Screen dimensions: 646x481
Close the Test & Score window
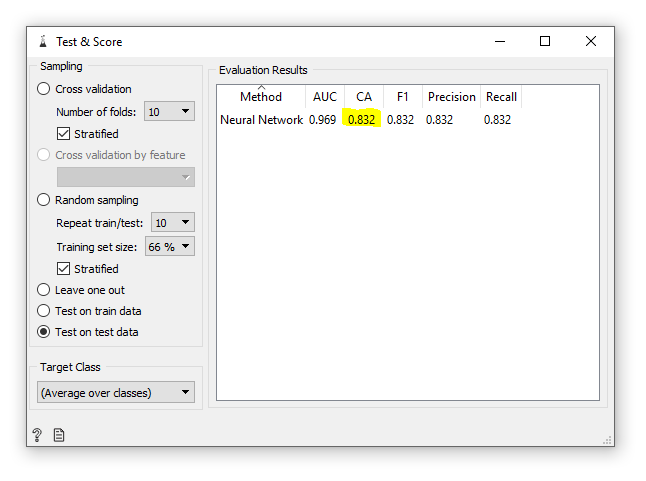(591, 42)
